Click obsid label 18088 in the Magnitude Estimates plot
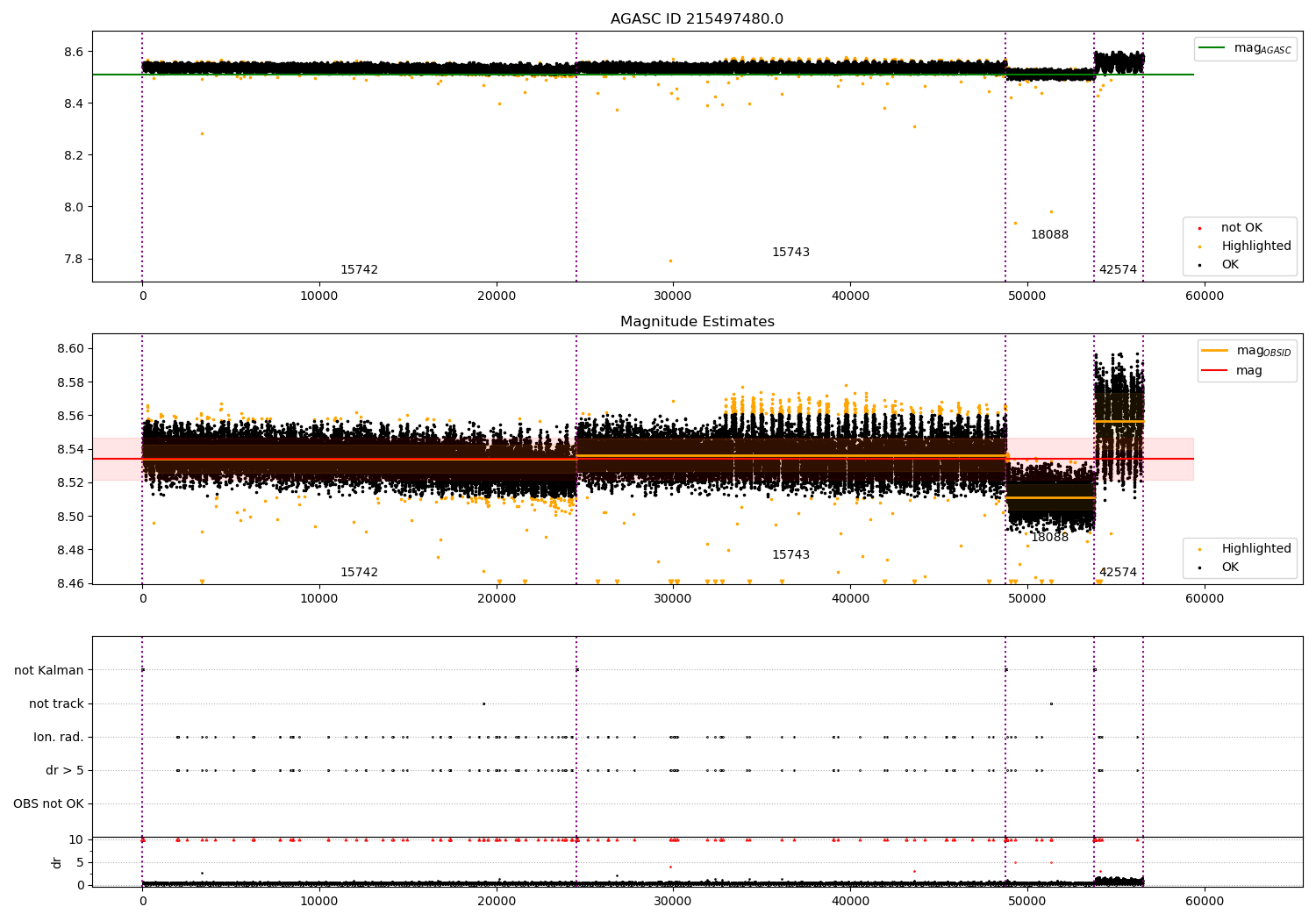The width and height of the screenshot is (1316, 921). coord(1049,538)
